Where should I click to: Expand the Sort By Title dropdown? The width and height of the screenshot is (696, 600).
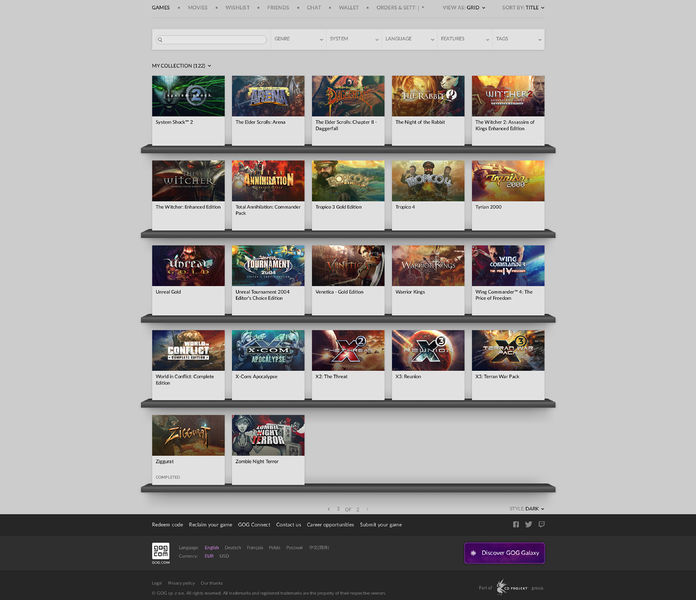point(523,8)
